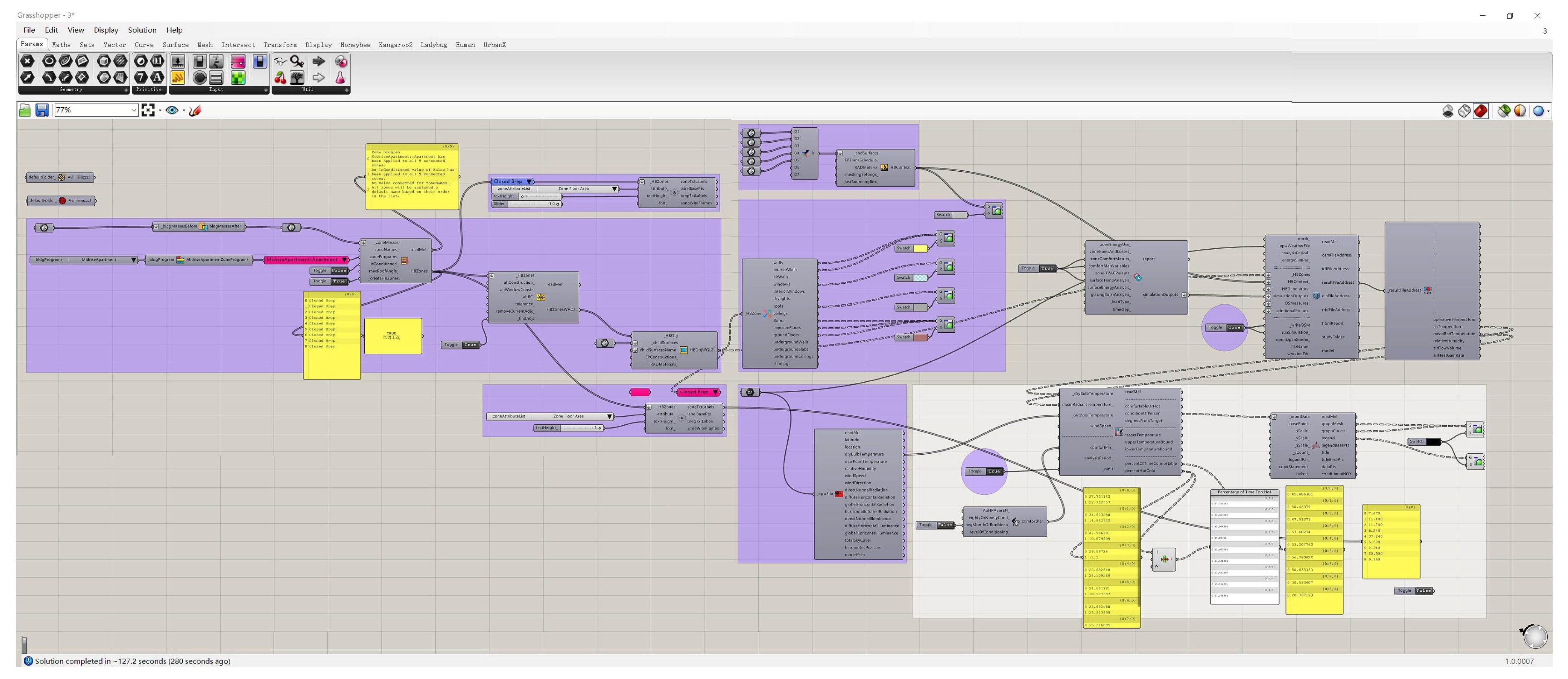1568x679 pixels.
Task: Click the wireframe preview mode icon
Action: click(1465, 111)
